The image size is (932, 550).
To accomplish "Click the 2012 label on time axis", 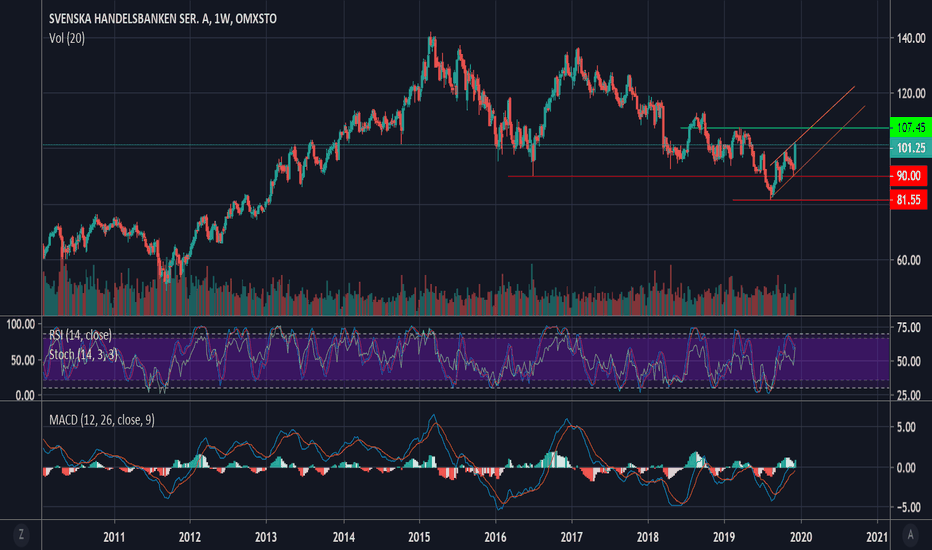I will [190, 537].
